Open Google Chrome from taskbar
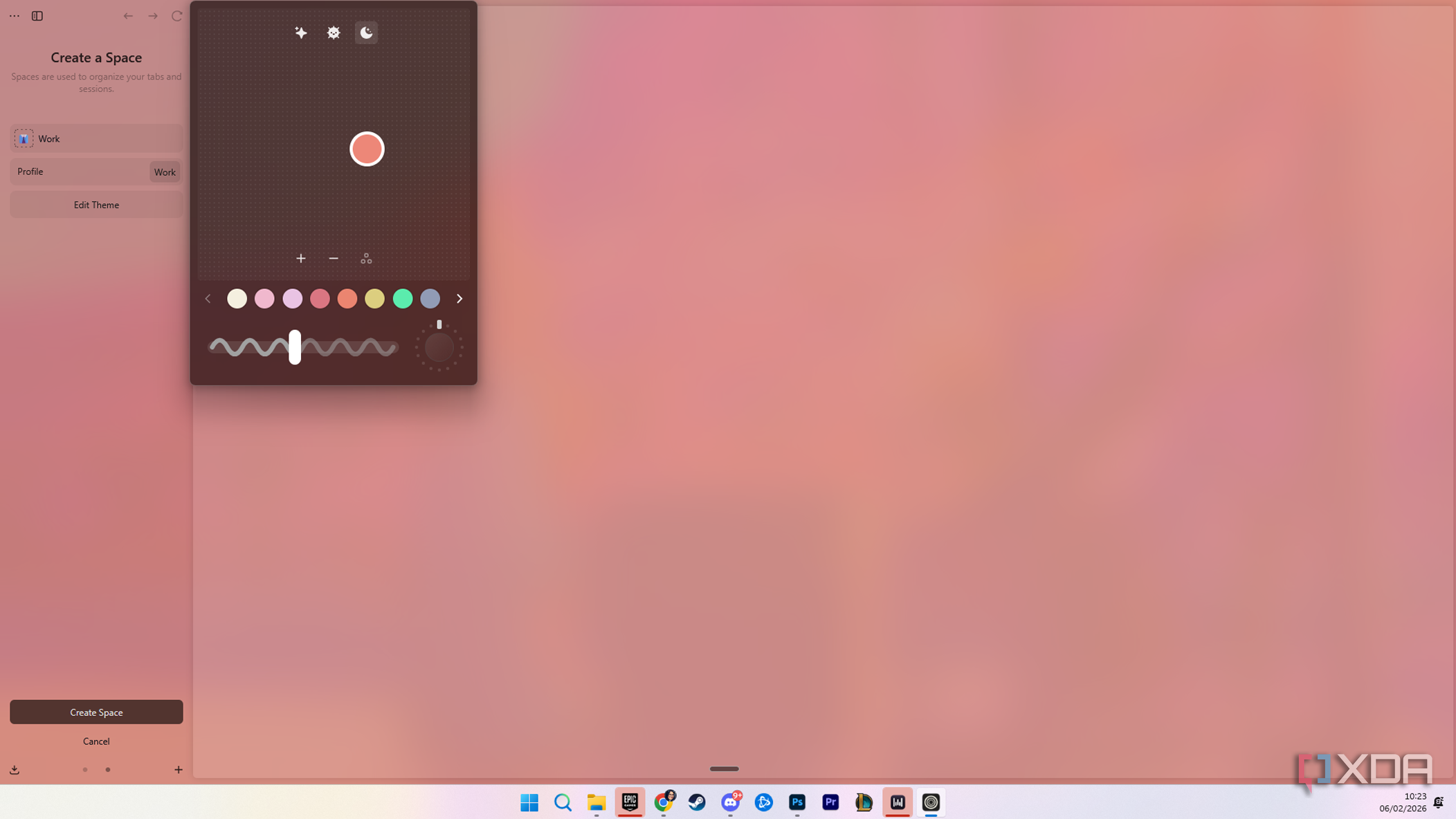The image size is (1456, 819). tap(664, 802)
